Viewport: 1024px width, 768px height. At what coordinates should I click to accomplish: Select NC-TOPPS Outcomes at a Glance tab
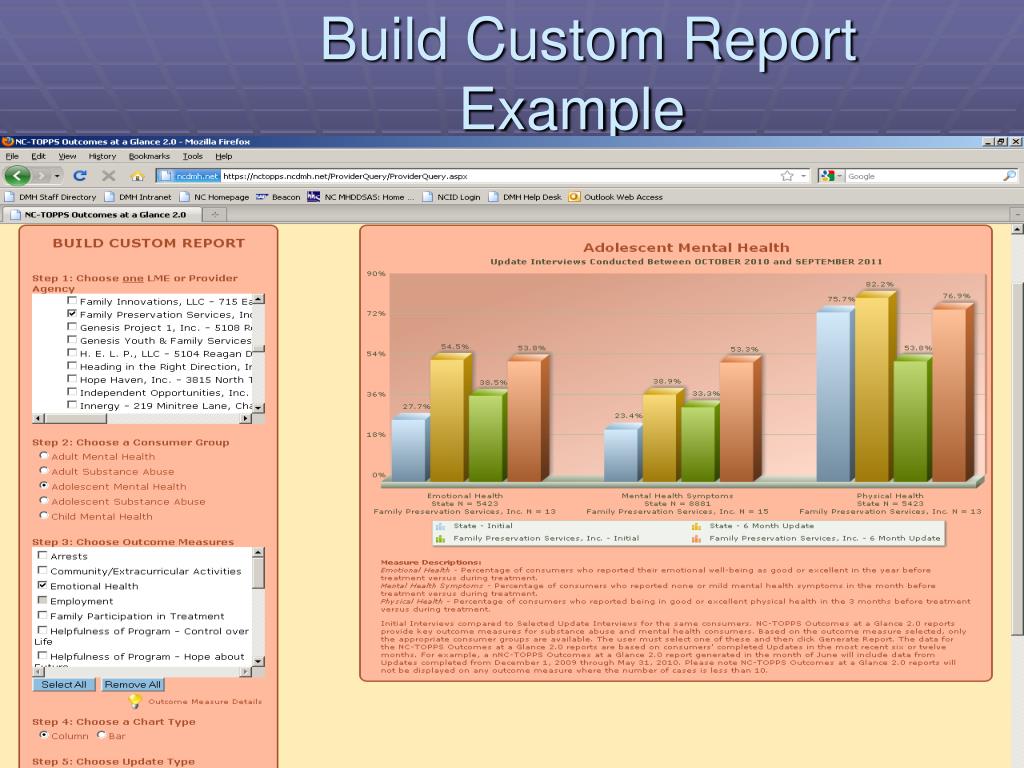[x=101, y=214]
